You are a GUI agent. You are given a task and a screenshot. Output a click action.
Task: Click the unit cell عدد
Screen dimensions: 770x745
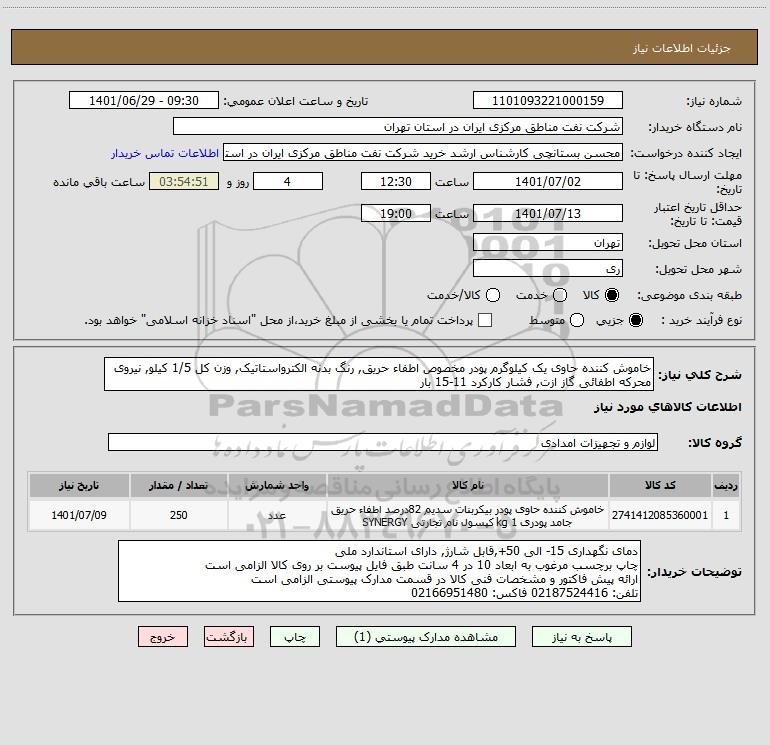click(x=277, y=515)
